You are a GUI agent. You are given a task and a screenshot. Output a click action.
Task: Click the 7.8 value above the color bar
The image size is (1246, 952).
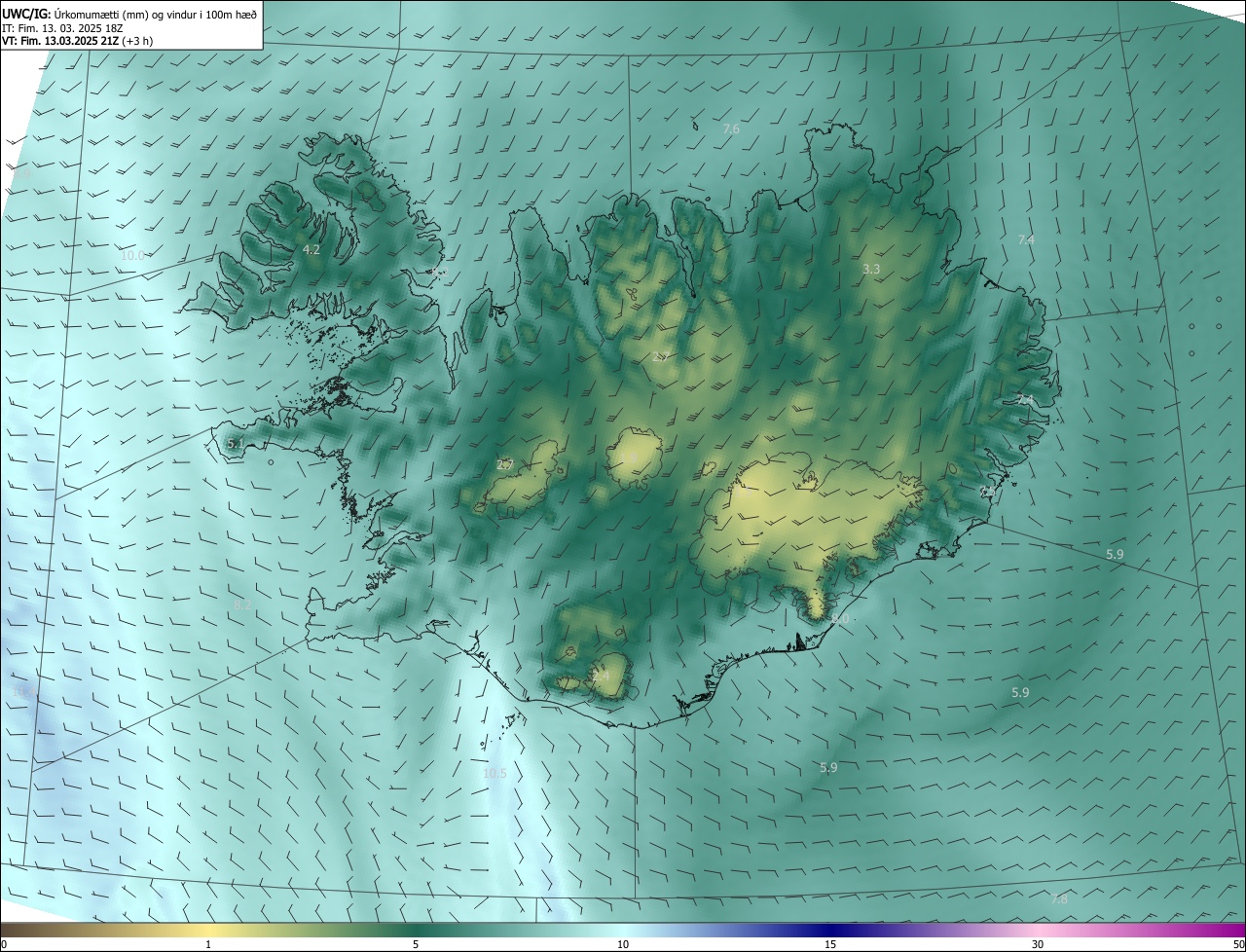[1059, 899]
